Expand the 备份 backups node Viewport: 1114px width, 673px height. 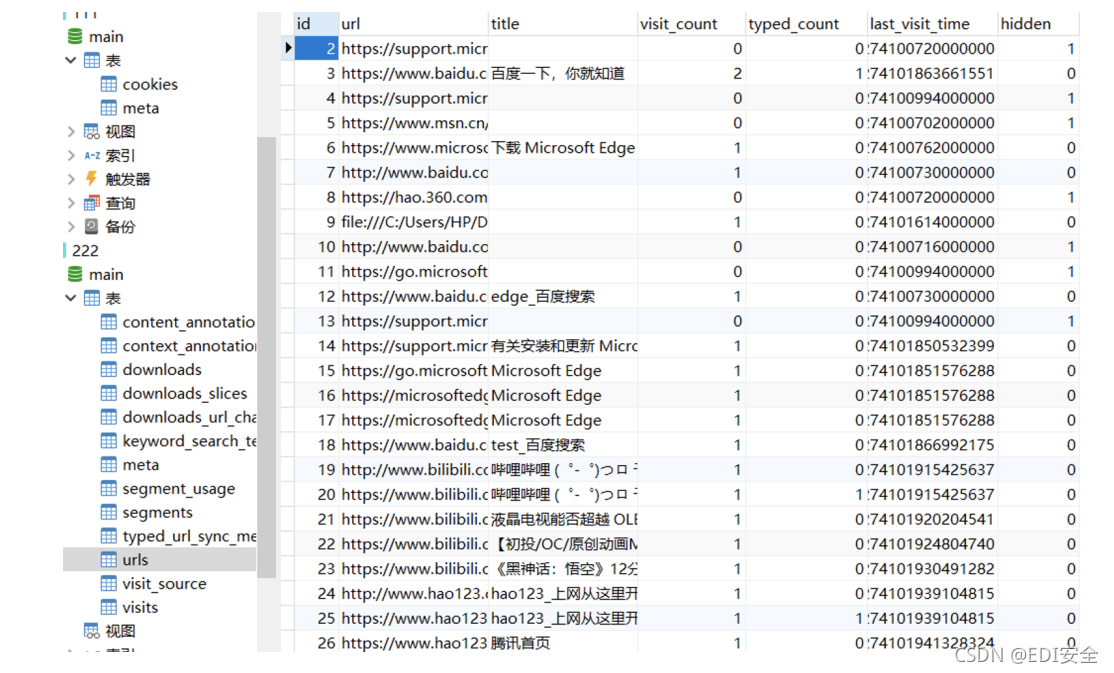[70, 227]
